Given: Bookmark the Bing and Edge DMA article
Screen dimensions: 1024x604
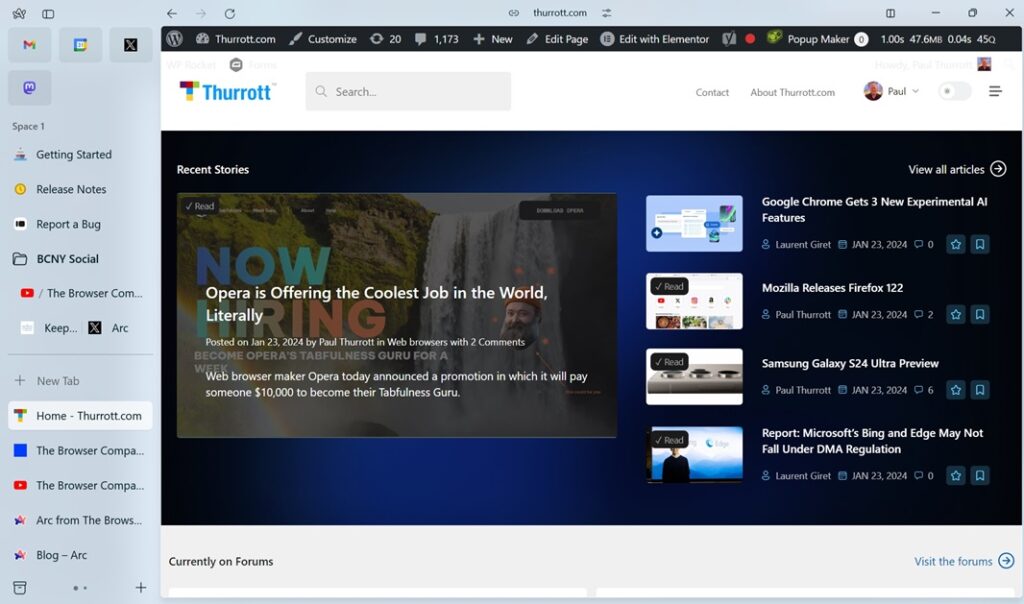Looking at the screenshot, I should [980, 475].
